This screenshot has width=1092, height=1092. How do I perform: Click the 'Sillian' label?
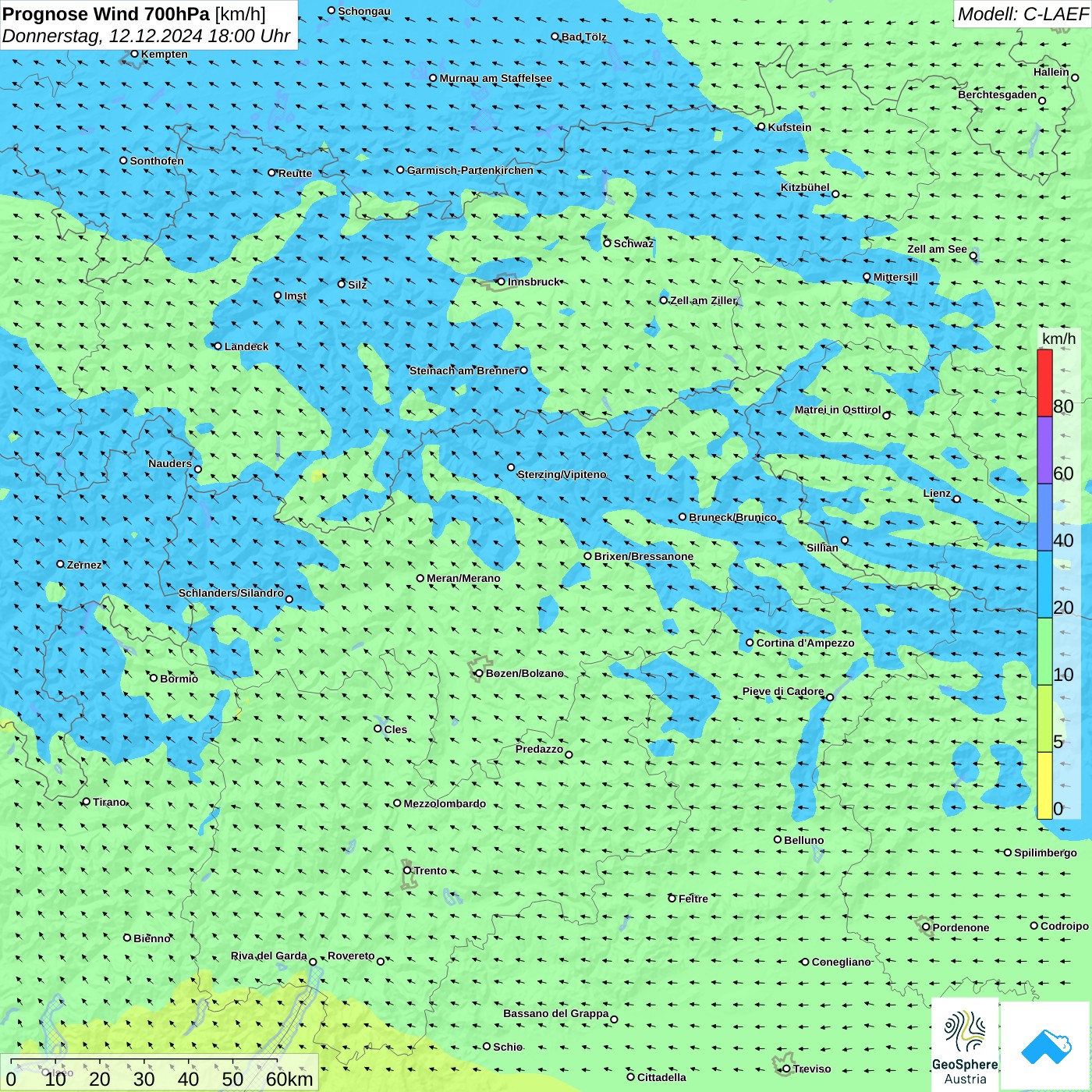point(822,548)
